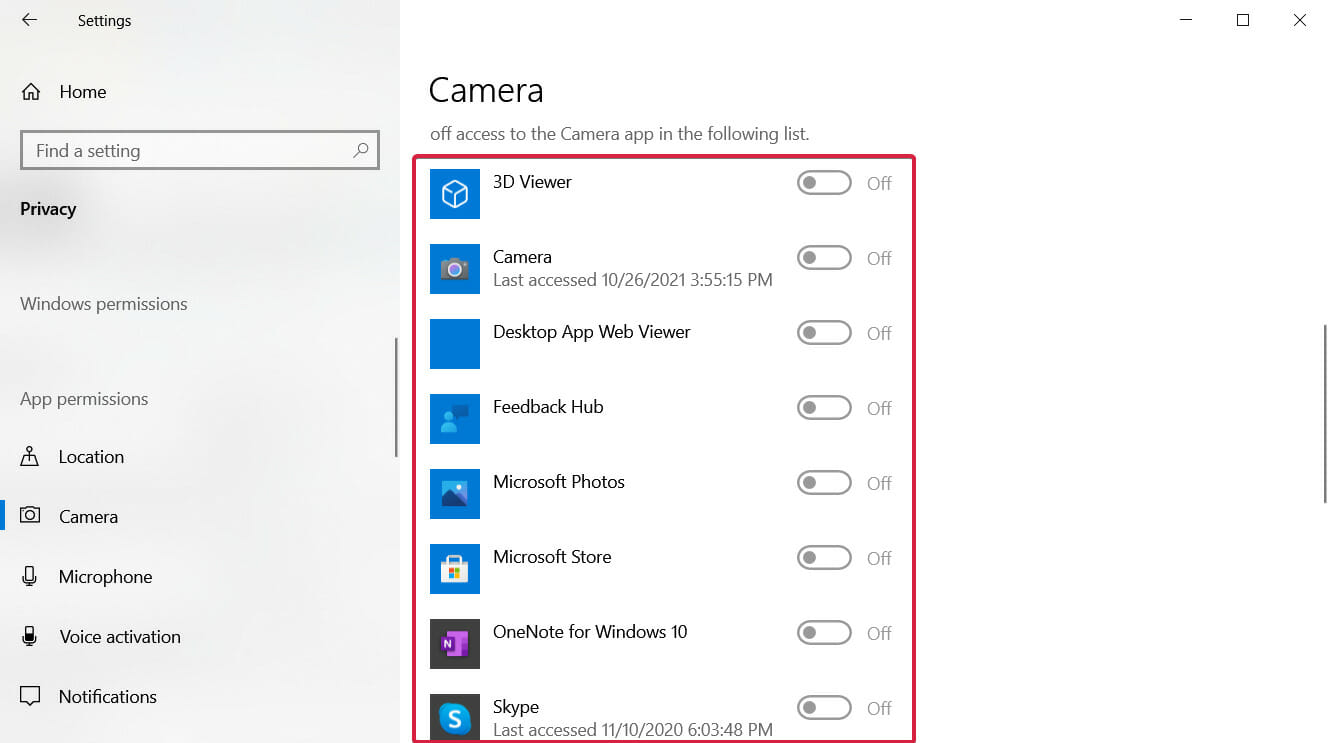Click the Microsoft Photos app icon

click(x=455, y=494)
